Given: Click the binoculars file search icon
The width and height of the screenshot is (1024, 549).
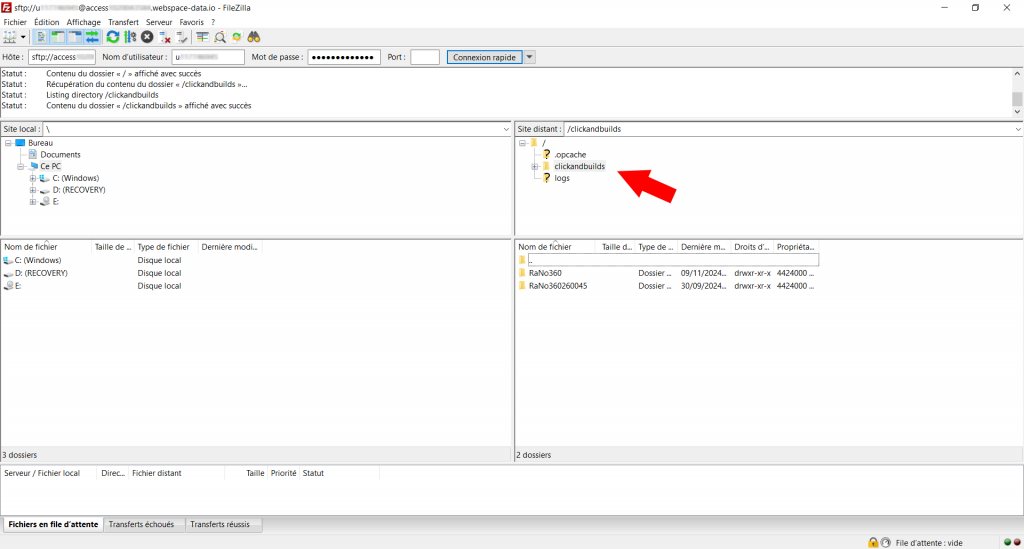Looking at the screenshot, I should [x=254, y=37].
